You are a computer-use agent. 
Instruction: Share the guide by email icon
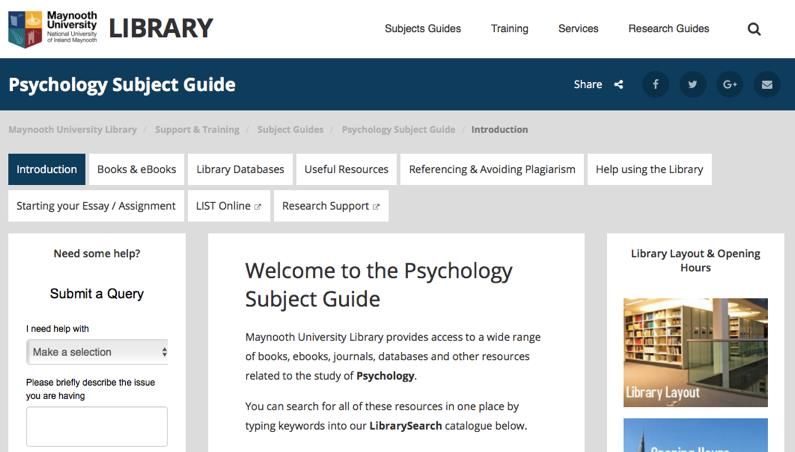[767, 84]
